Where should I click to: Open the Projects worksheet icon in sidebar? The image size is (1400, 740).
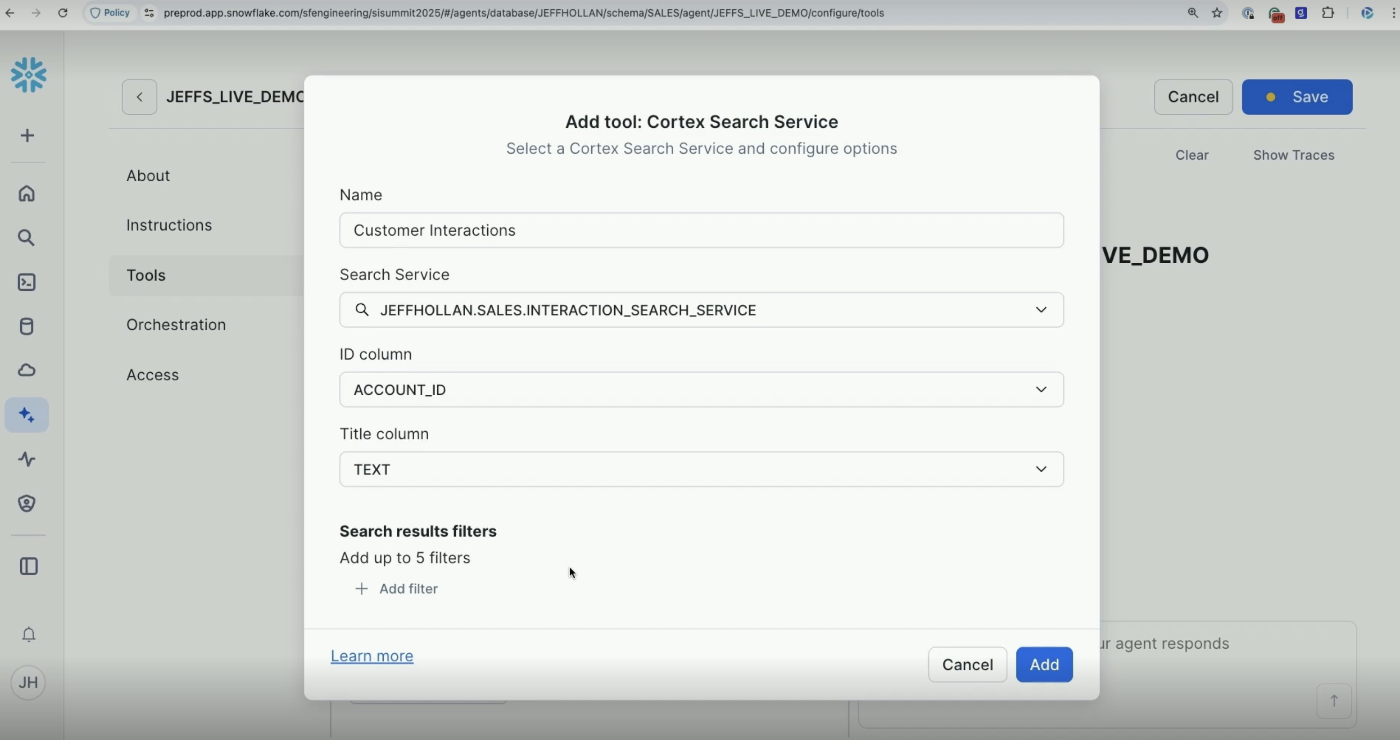[27, 282]
